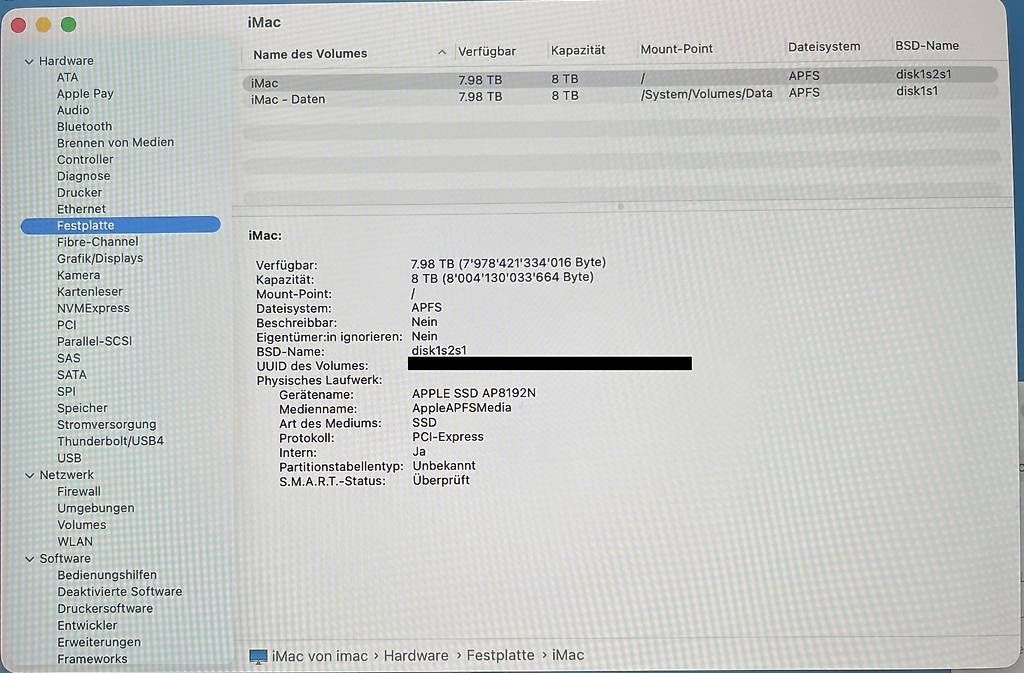
Task: Select Volumes under Netzwerk
Action: pos(81,524)
